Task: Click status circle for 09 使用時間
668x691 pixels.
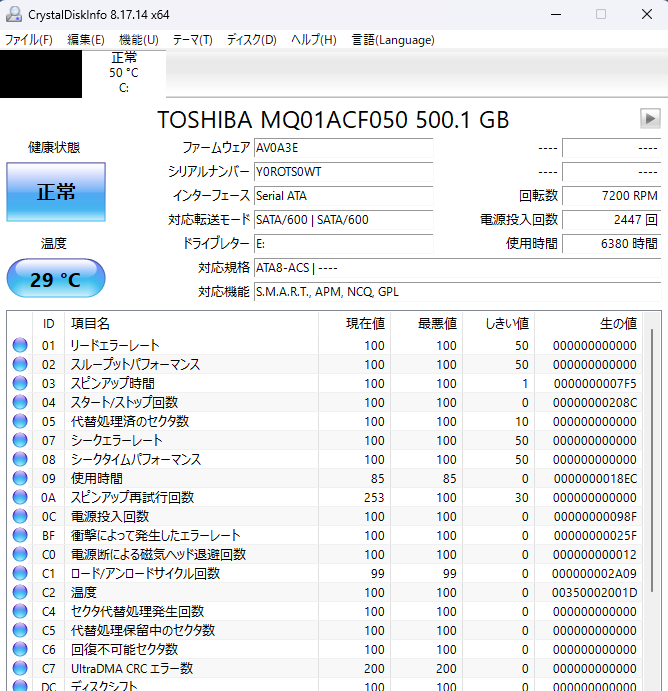Action: [20, 478]
